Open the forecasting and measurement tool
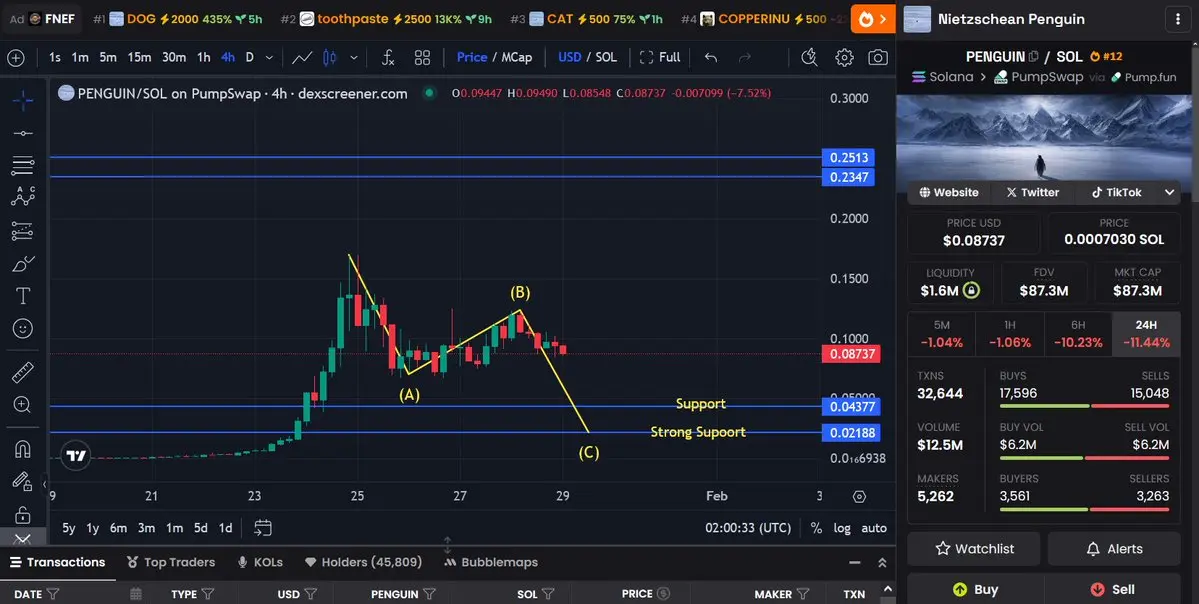The width and height of the screenshot is (1199, 604). click(23, 230)
